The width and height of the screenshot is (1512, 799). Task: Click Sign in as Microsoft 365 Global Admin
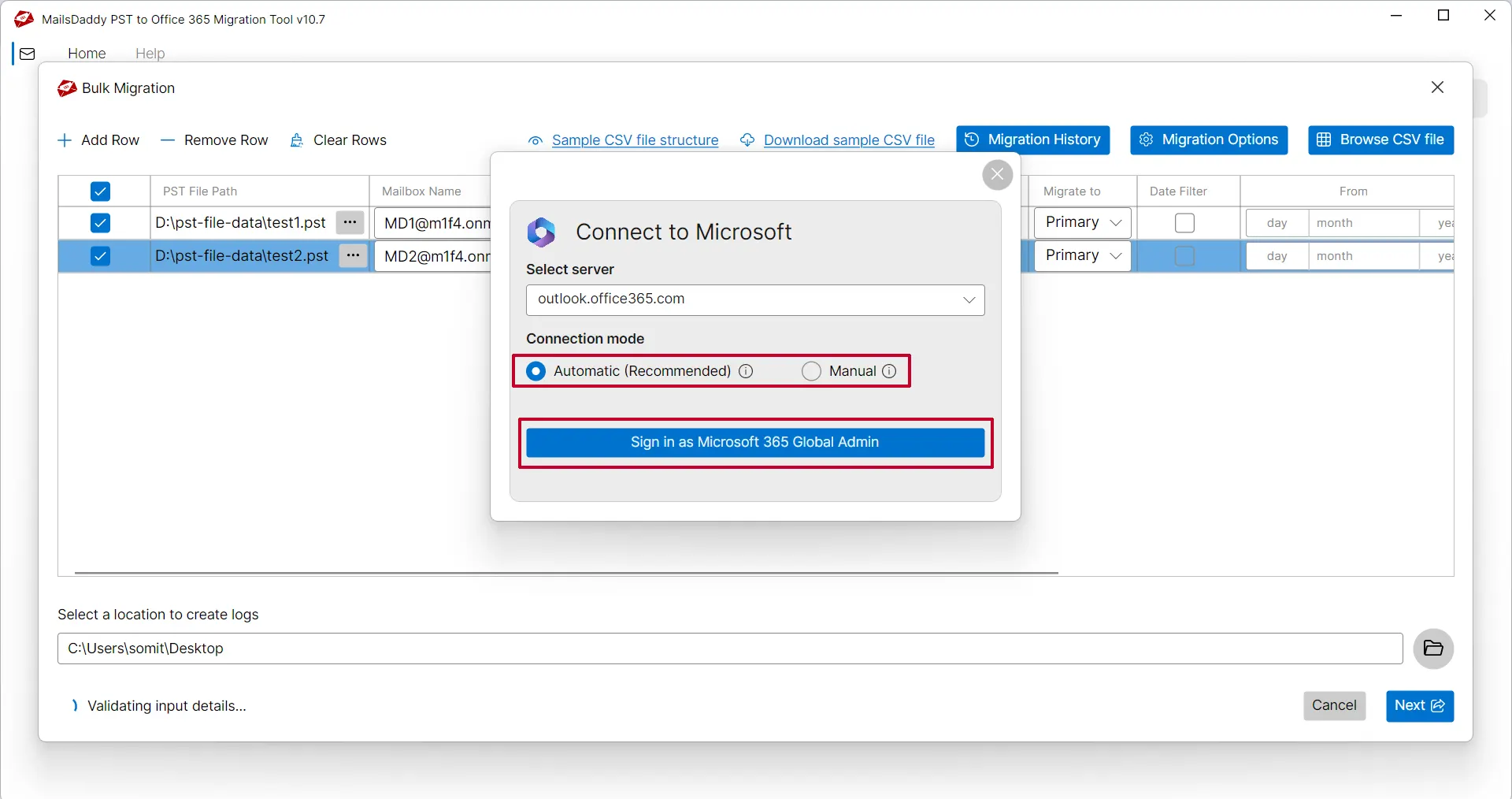pos(754,442)
